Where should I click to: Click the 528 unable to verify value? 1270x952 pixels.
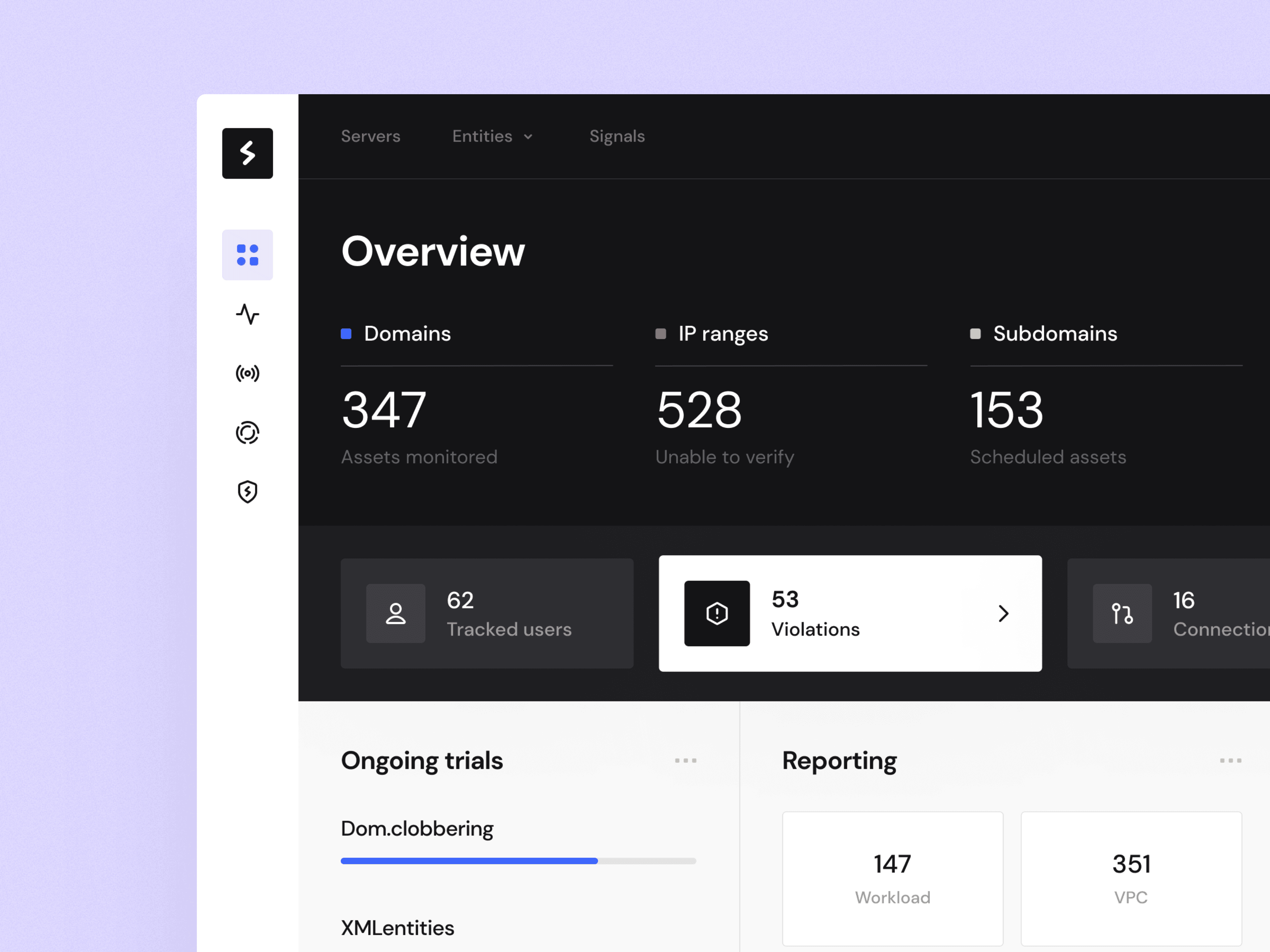click(x=699, y=410)
